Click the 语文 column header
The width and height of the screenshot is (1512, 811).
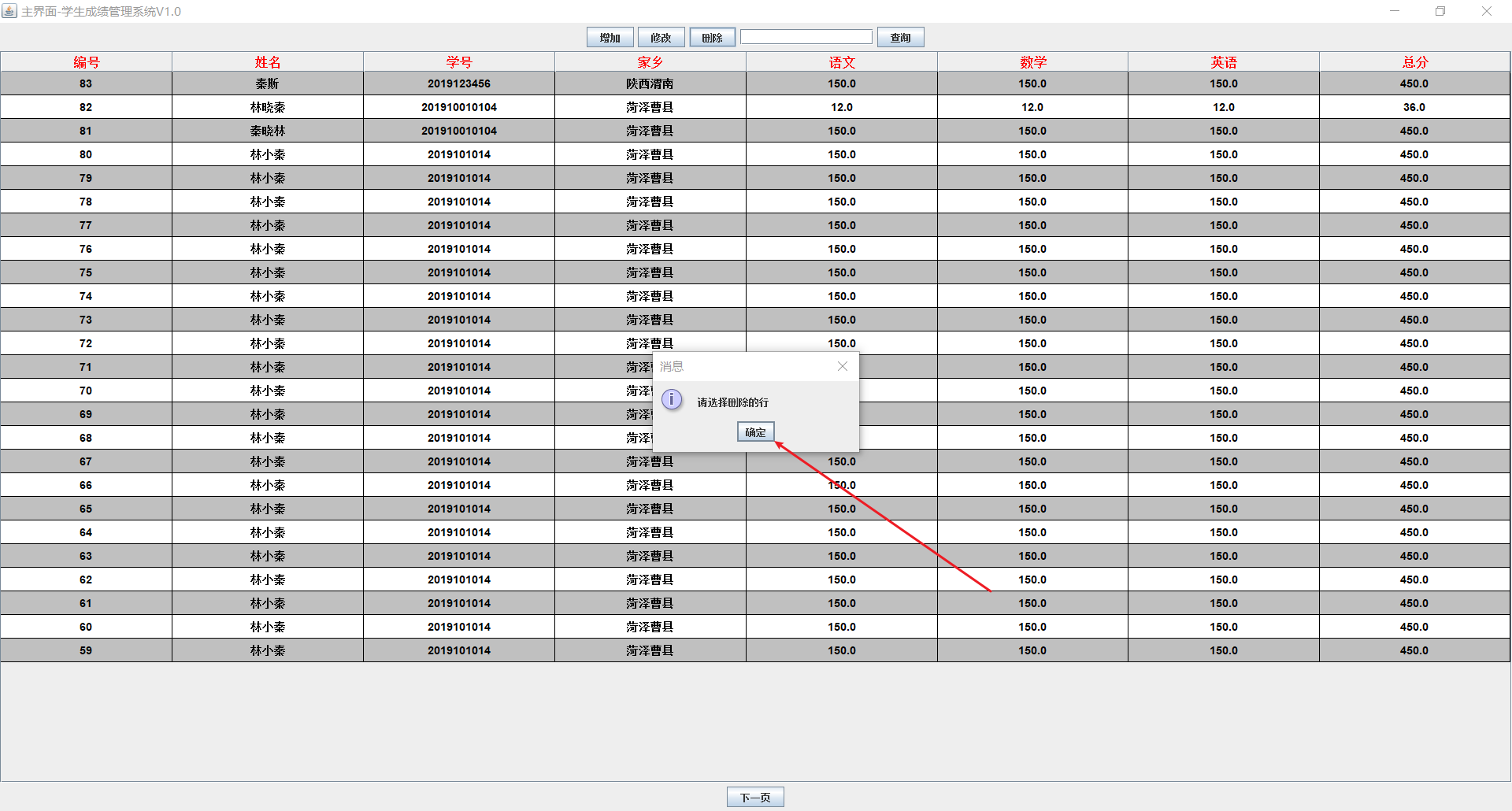click(842, 62)
